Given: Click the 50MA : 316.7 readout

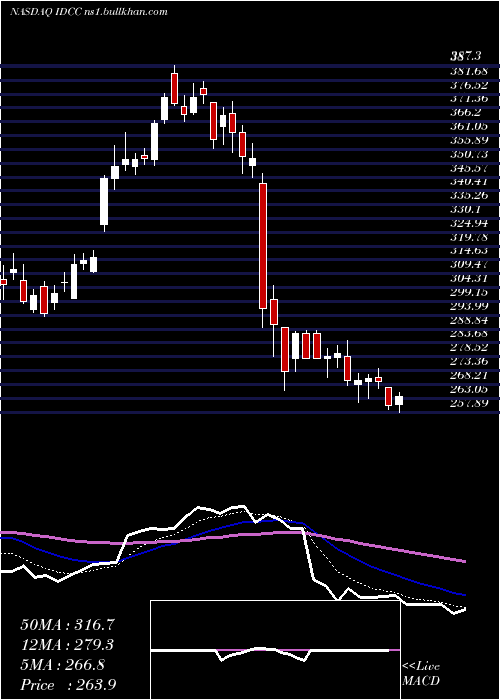Looking at the screenshot, I should (x=67, y=625).
